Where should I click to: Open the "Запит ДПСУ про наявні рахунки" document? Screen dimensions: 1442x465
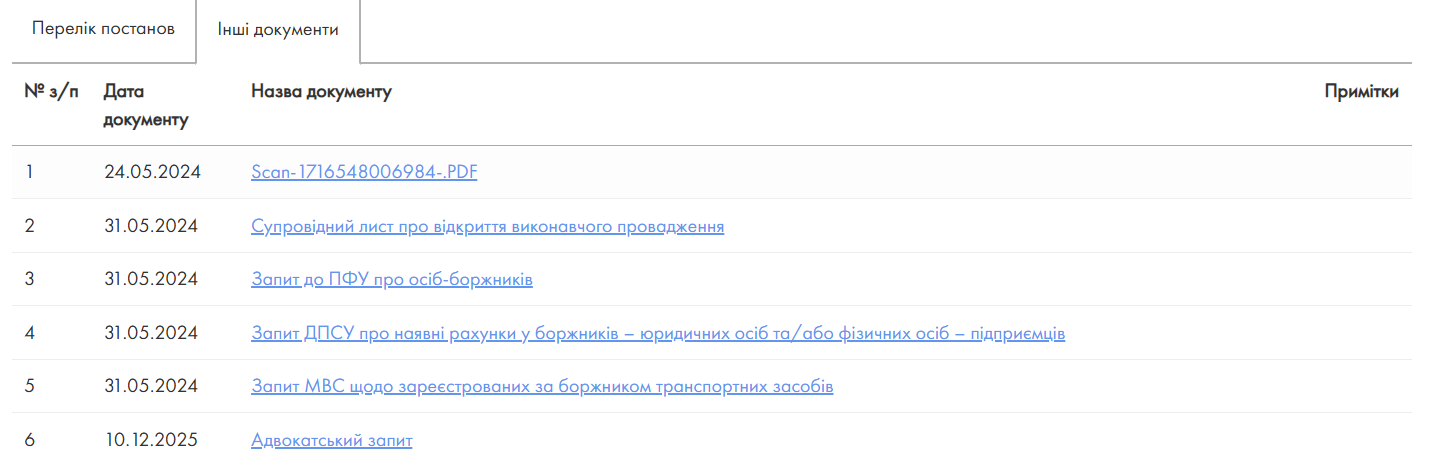(x=657, y=333)
